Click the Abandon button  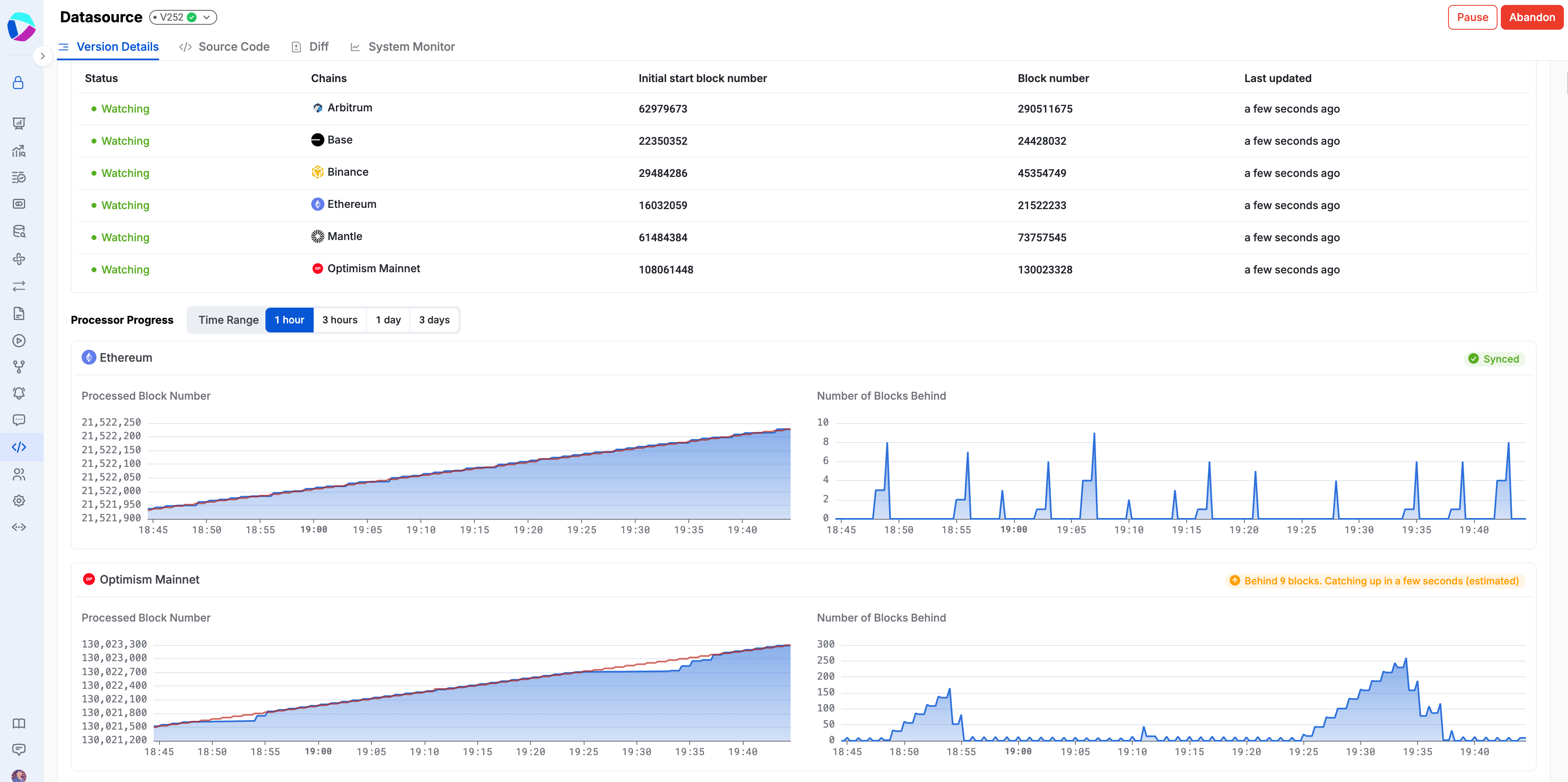[1531, 17]
